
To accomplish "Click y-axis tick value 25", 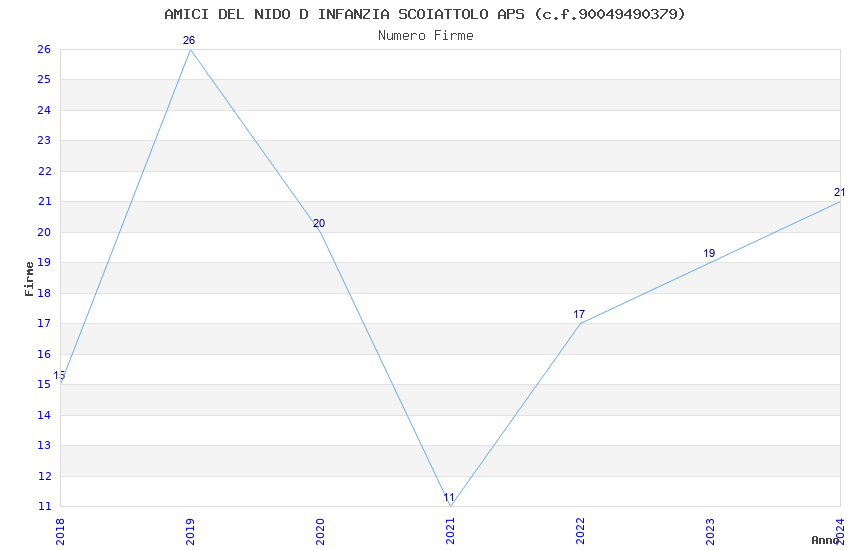I will 44,80.
